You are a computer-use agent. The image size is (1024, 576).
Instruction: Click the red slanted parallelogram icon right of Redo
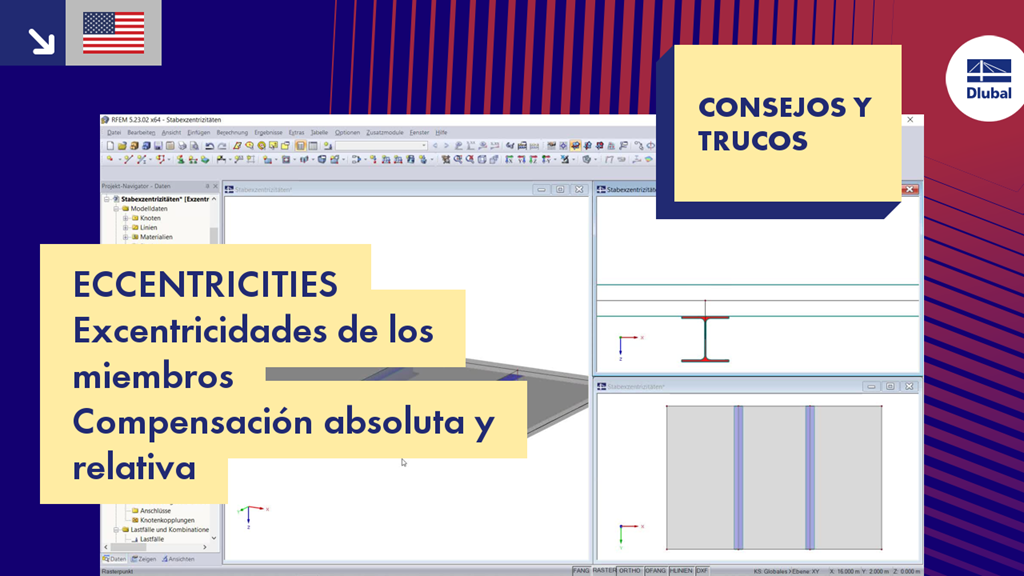tap(238, 146)
